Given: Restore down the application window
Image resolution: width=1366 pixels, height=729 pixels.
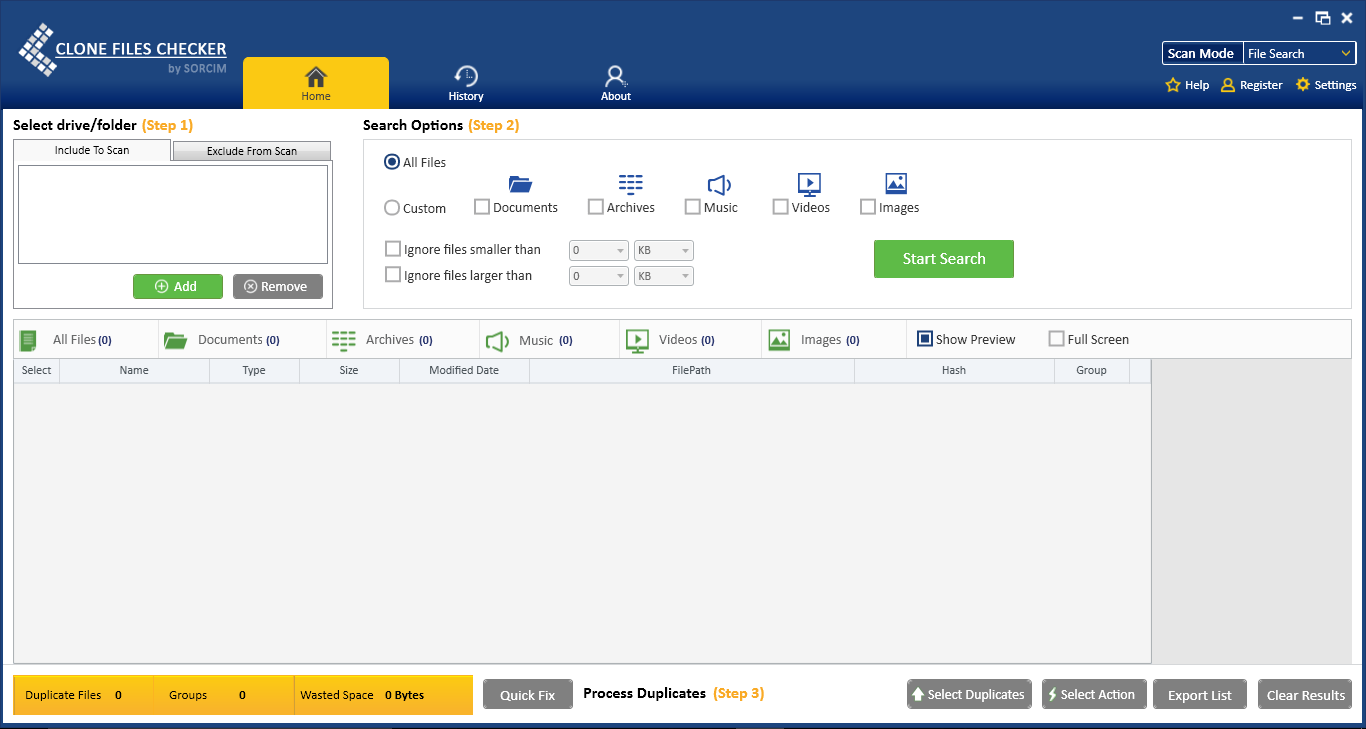Looking at the screenshot, I should pos(1323,18).
